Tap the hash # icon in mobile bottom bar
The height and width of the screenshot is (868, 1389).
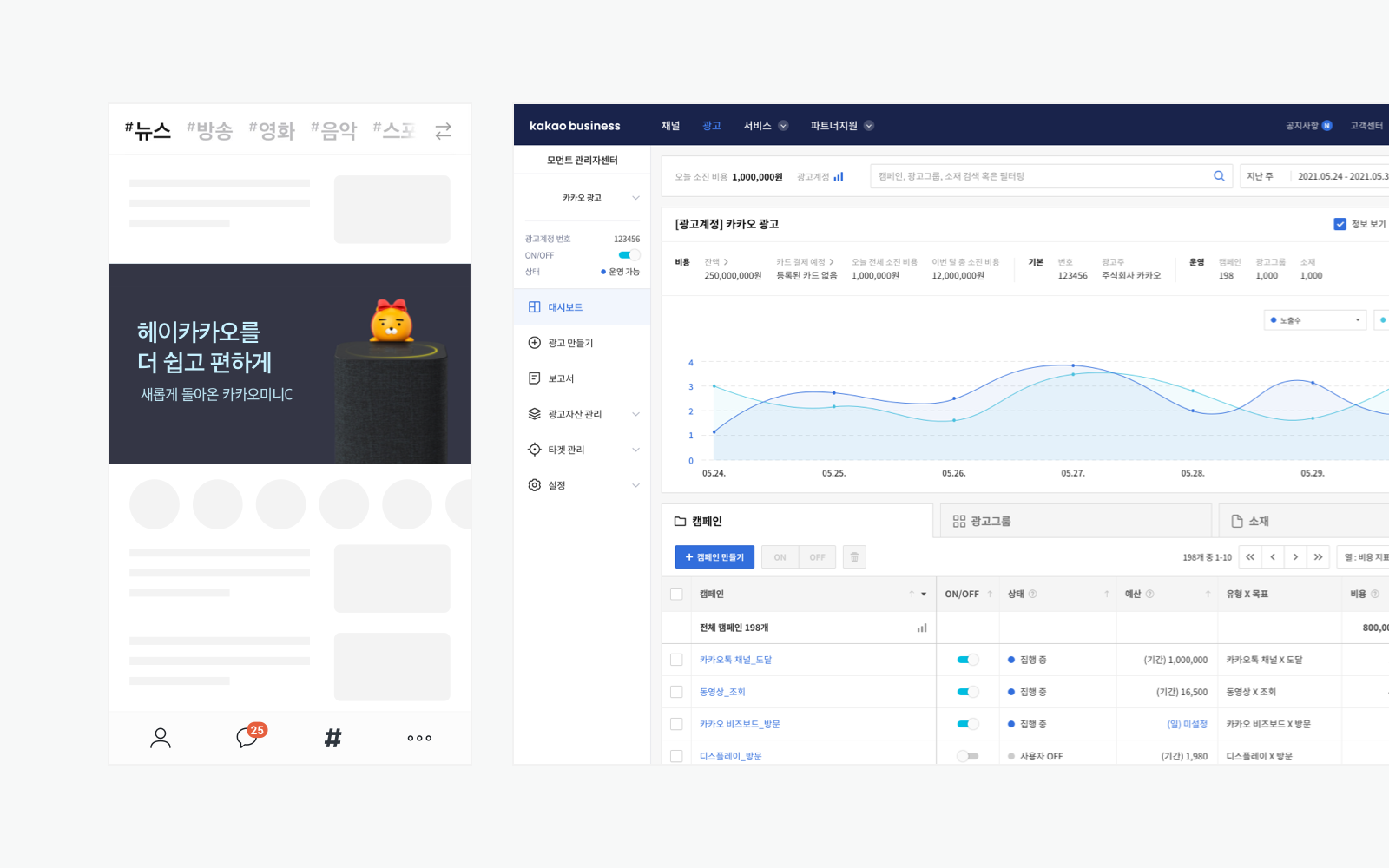point(332,738)
